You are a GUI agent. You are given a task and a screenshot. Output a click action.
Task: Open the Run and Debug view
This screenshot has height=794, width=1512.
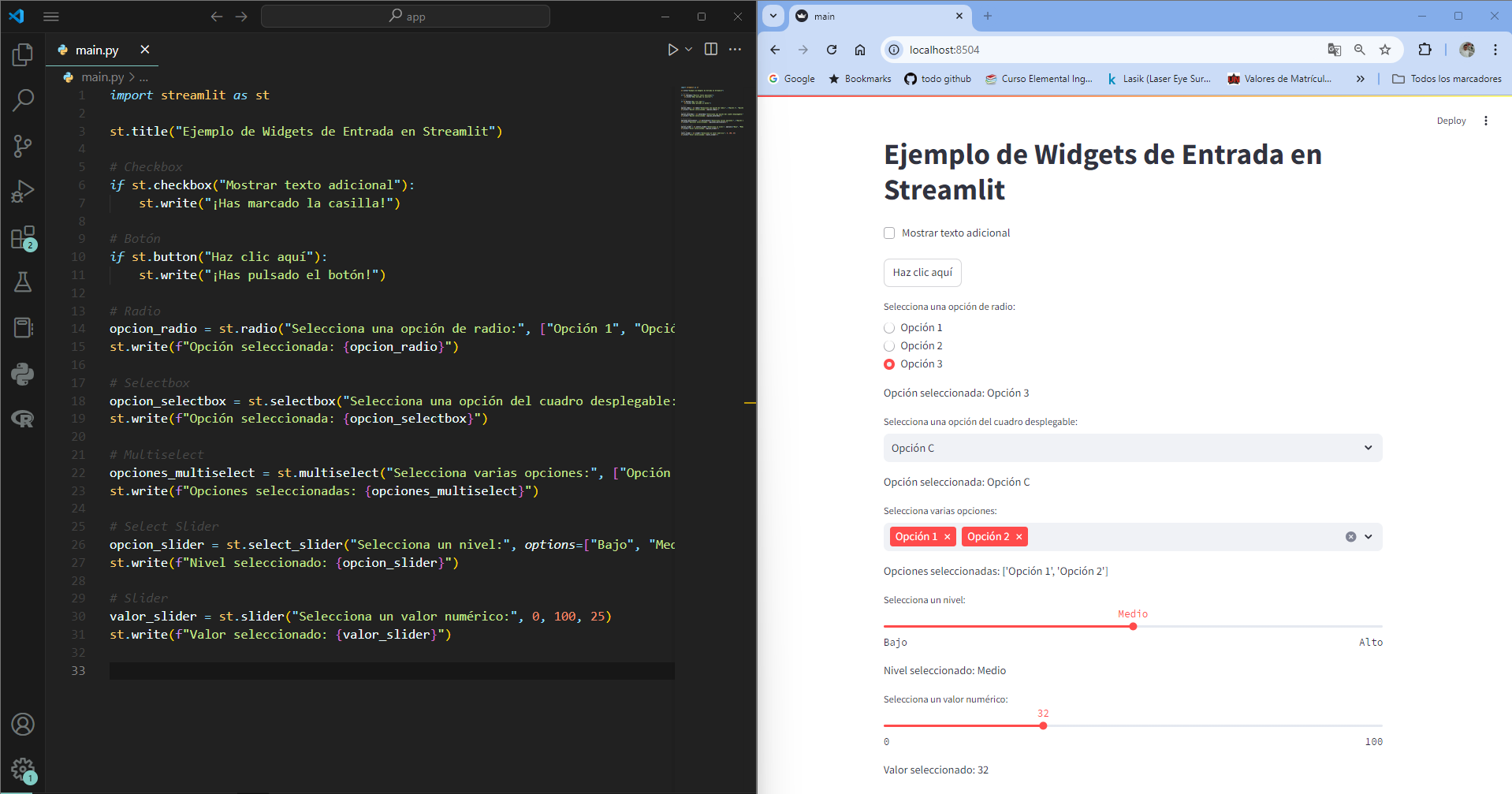(x=23, y=192)
